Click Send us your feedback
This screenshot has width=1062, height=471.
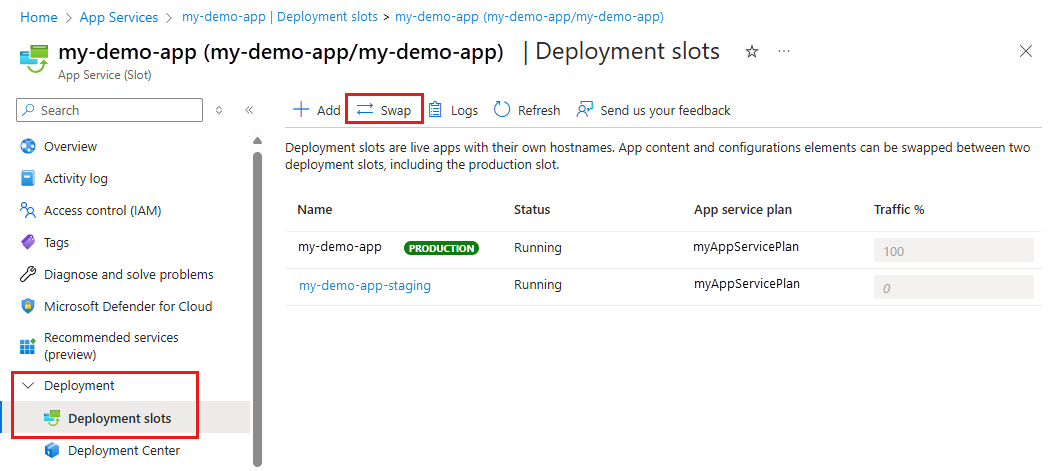pyautogui.click(x=654, y=110)
